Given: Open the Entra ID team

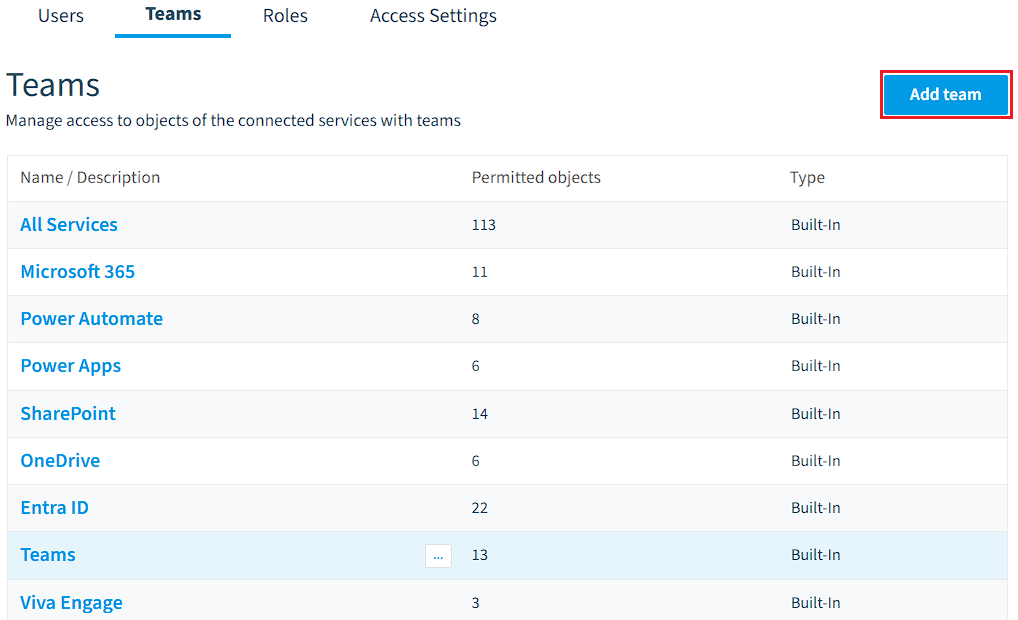Looking at the screenshot, I should 55,508.
